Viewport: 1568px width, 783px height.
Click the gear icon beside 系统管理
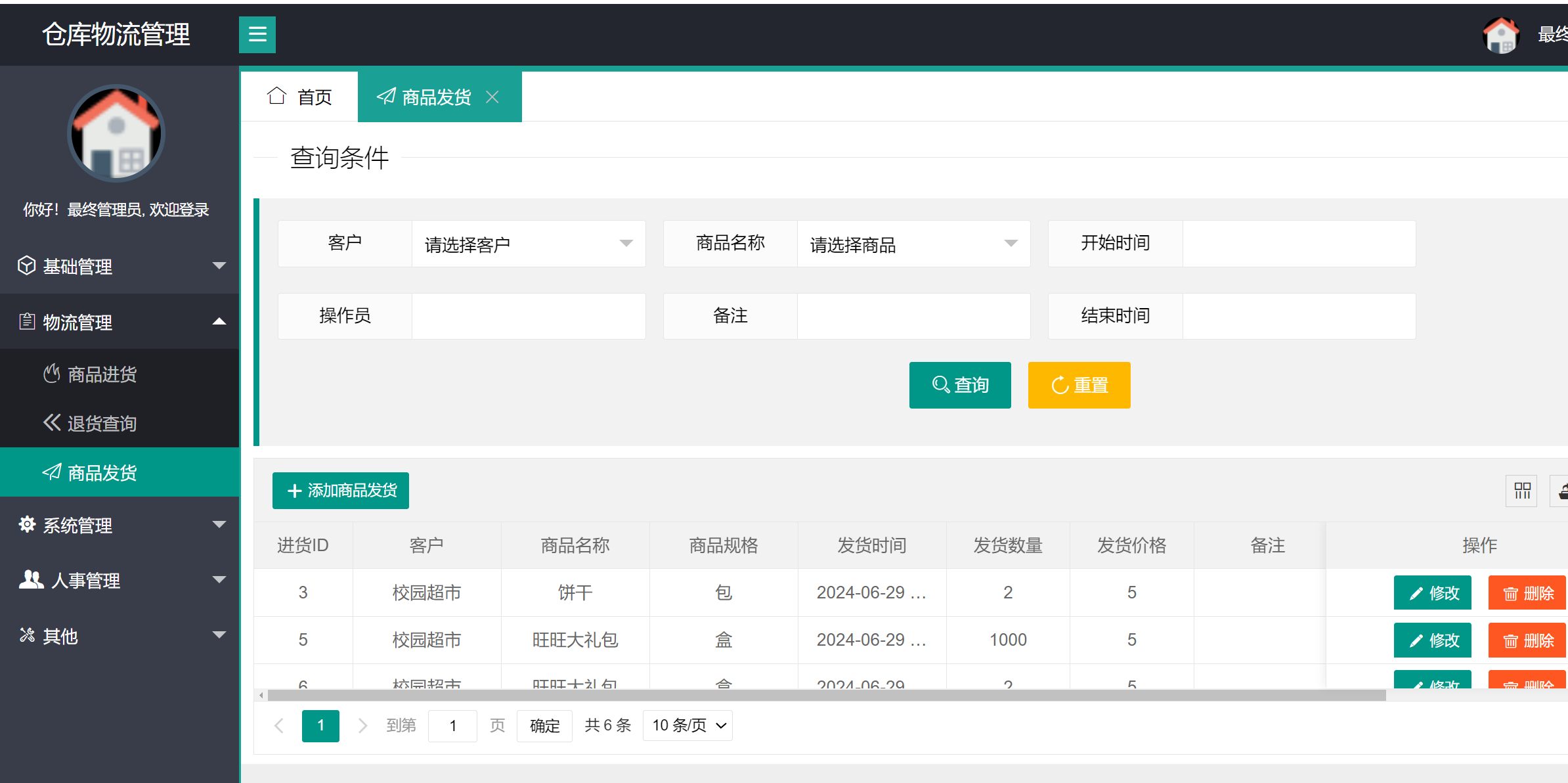pyautogui.click(x=27, y=524)
